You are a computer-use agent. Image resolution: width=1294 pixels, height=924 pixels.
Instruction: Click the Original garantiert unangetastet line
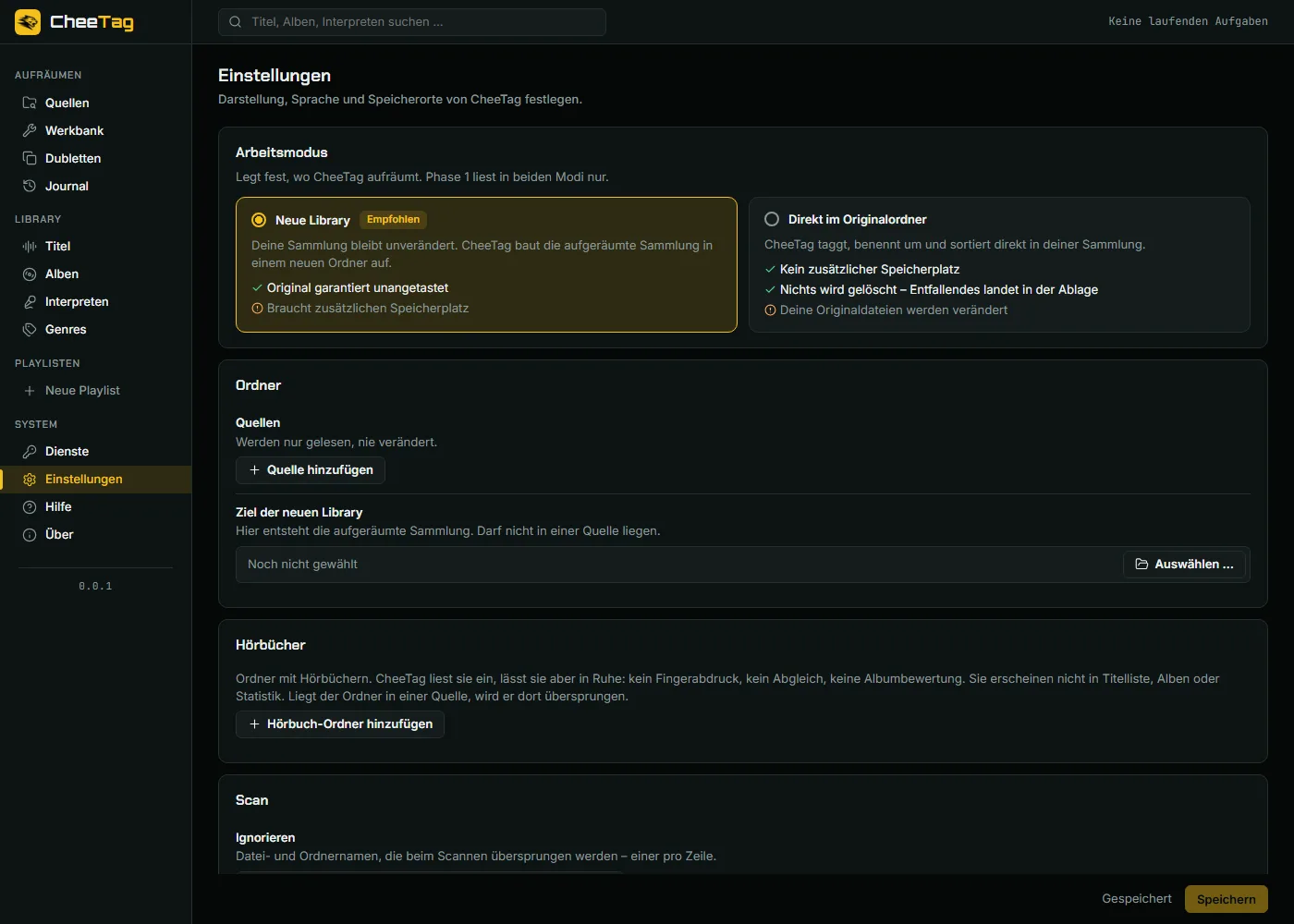[x=350, y=288]
